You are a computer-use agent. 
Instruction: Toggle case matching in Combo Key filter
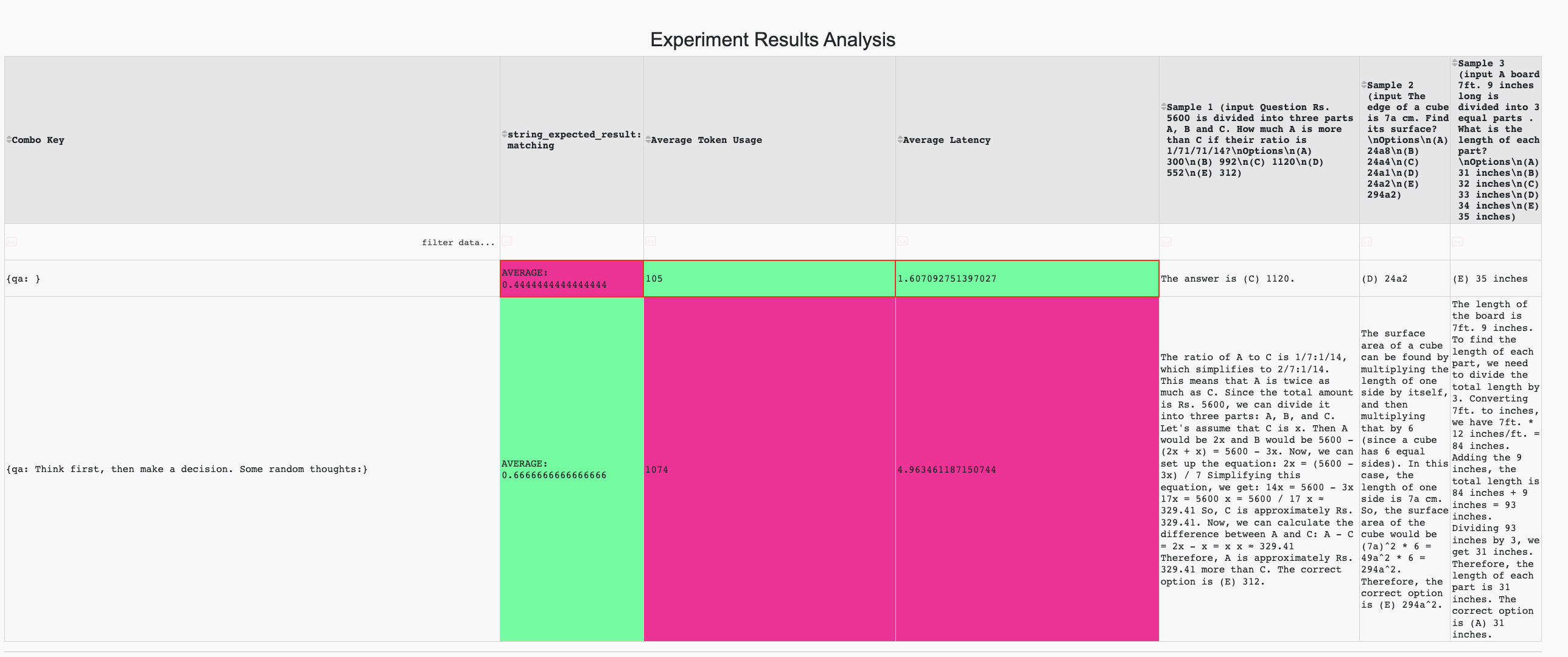pyautogui.click(x=10, y=242)
